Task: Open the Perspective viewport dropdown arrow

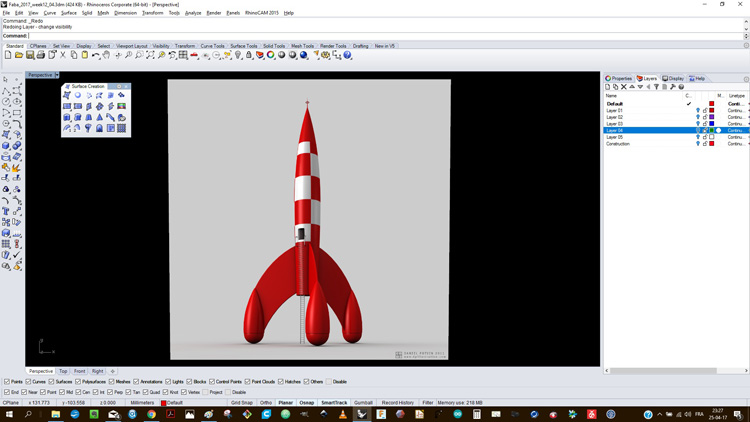Action: coord(57,75)
